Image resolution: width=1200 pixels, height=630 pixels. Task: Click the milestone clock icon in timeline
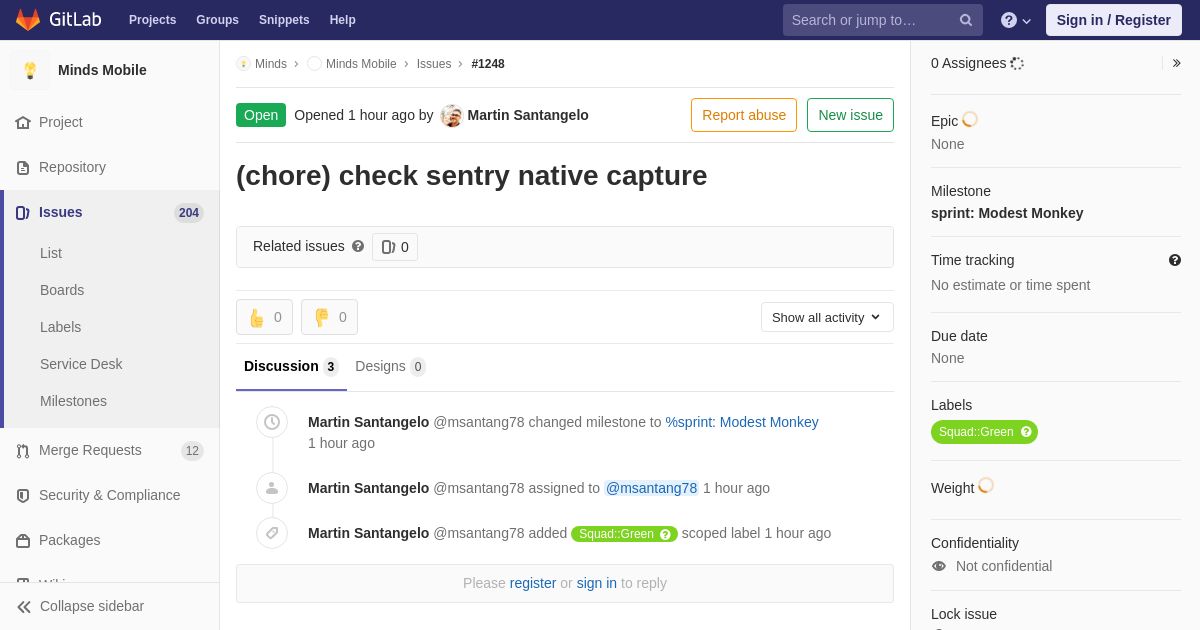pyautogui.click(x=272, y=422)
